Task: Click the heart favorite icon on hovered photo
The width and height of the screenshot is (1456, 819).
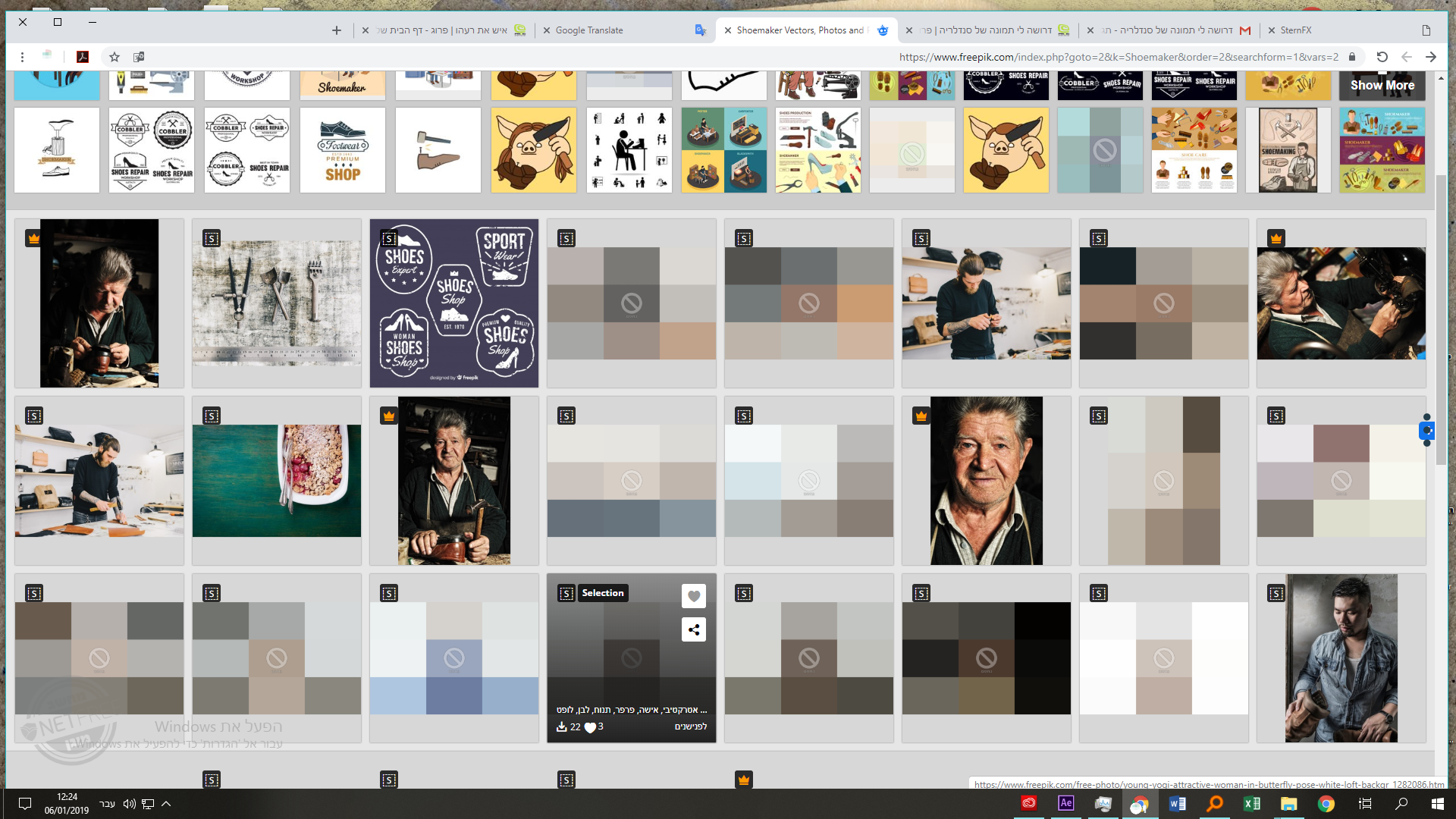Action: tap(693, 596)
